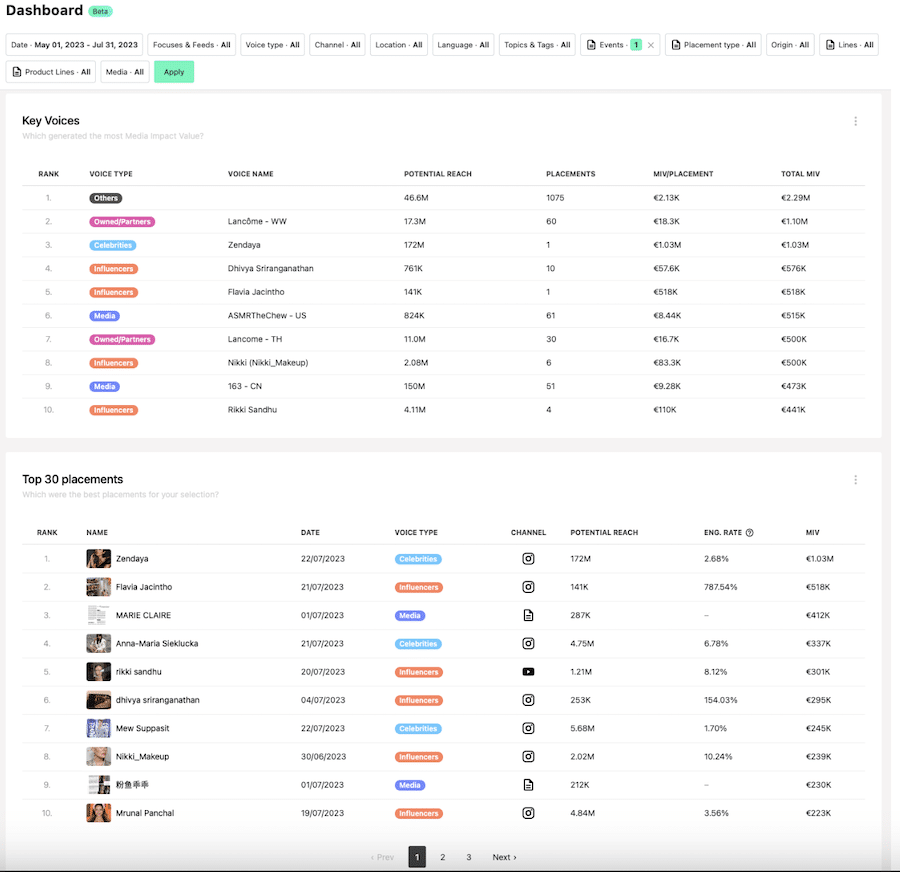Sort Key Voices by TOTAL MIV column header
The height and width of the screenshot is (872, 900).
coord(800,174)
